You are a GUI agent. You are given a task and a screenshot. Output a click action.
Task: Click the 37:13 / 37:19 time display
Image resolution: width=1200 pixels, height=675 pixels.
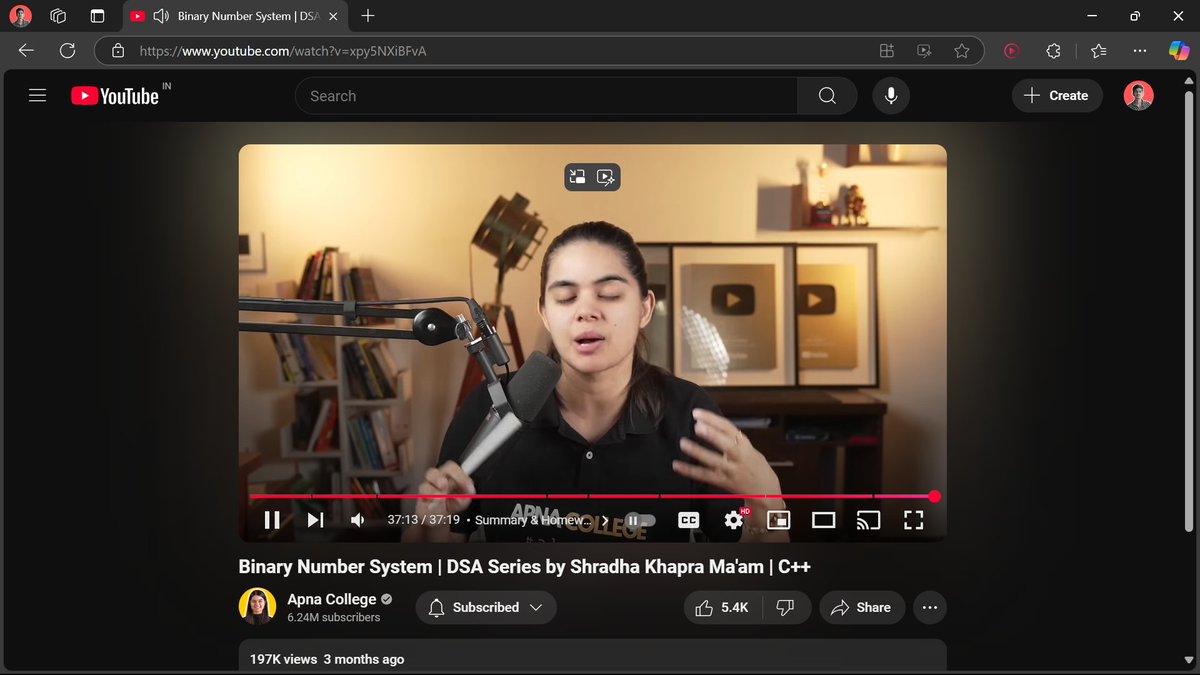pyautogui.click(x=423, y=520)
